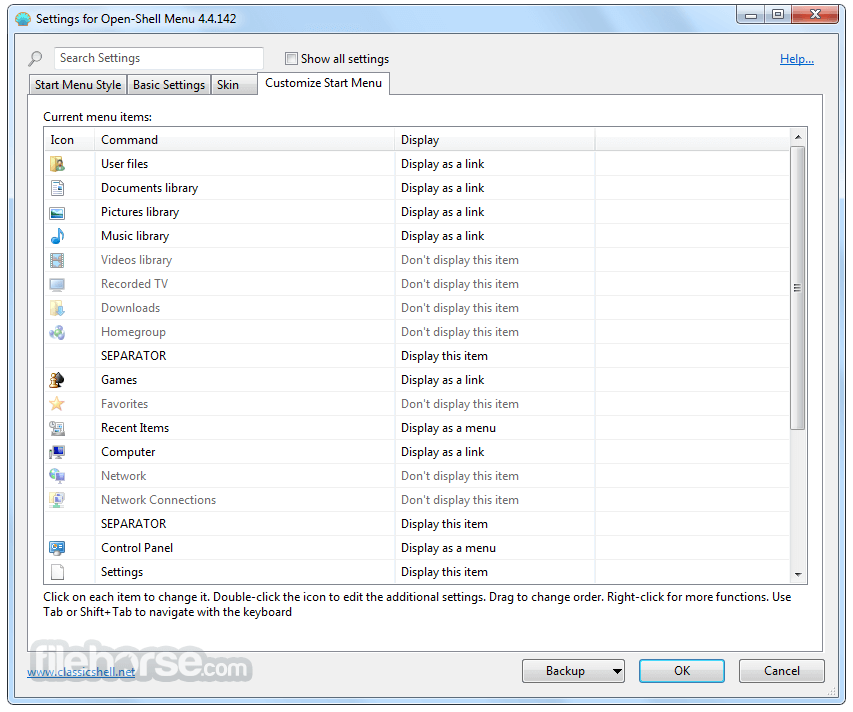The image size is (853, 712).
Task: Select the User files command
Action: click(x=124, y=164)
